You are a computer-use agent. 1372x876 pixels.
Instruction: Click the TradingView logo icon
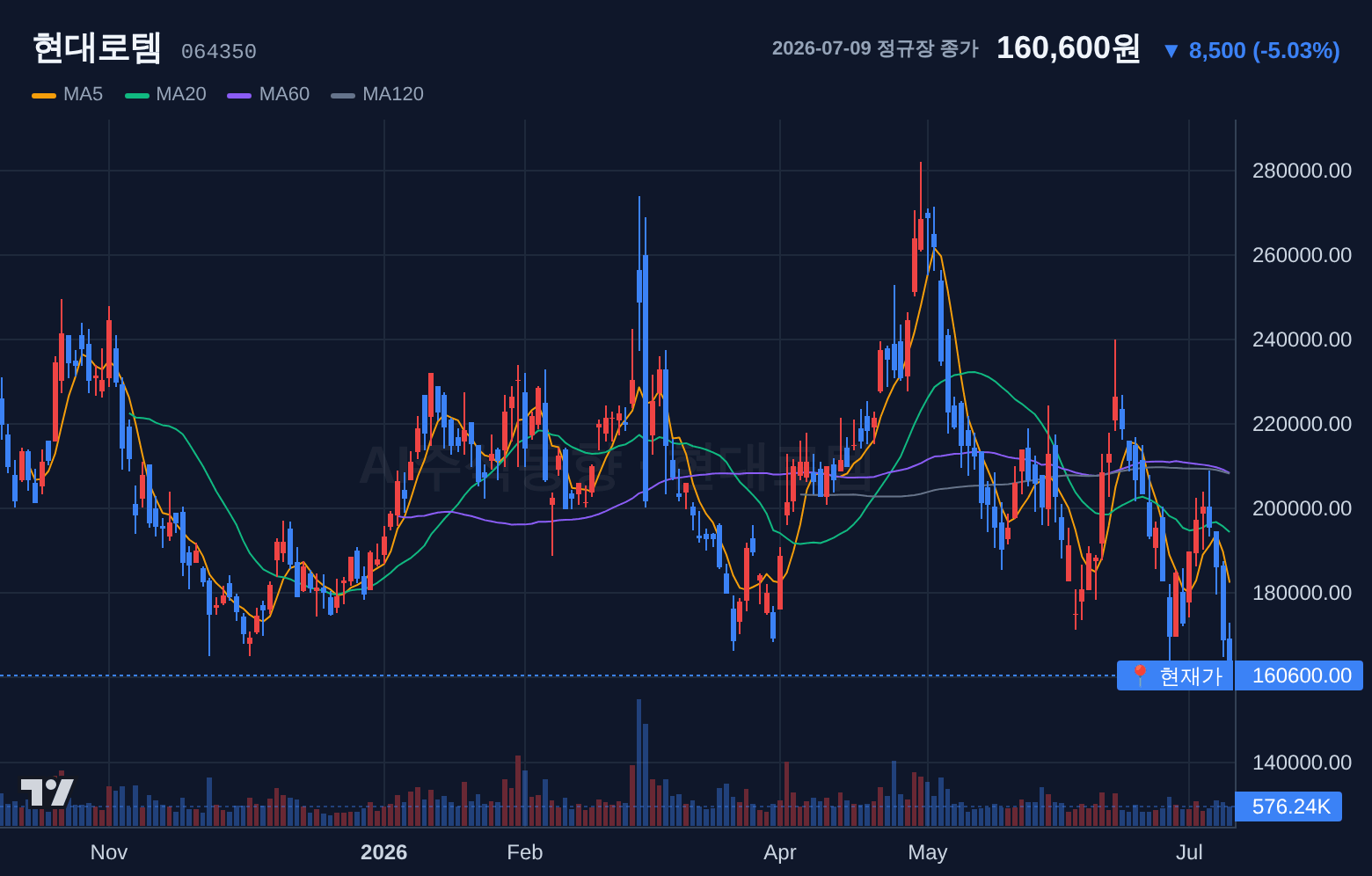47,792
